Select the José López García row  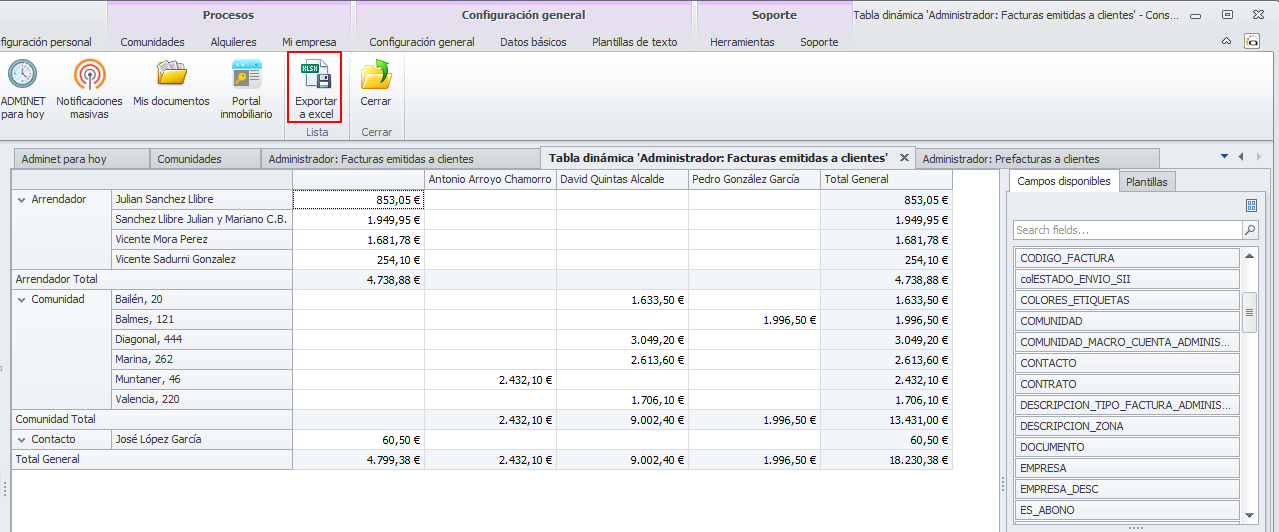[202, 440]
